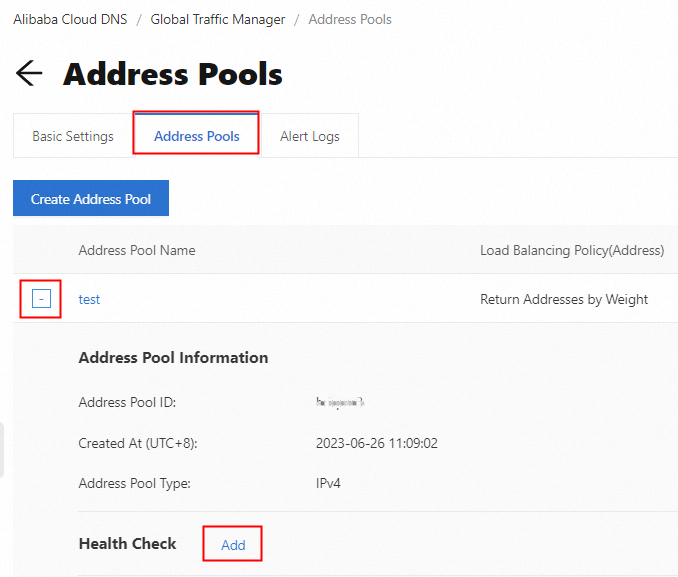Switch to the Basic Settings tab
Viewport: 678px width, 577px height.
(73, 136)
